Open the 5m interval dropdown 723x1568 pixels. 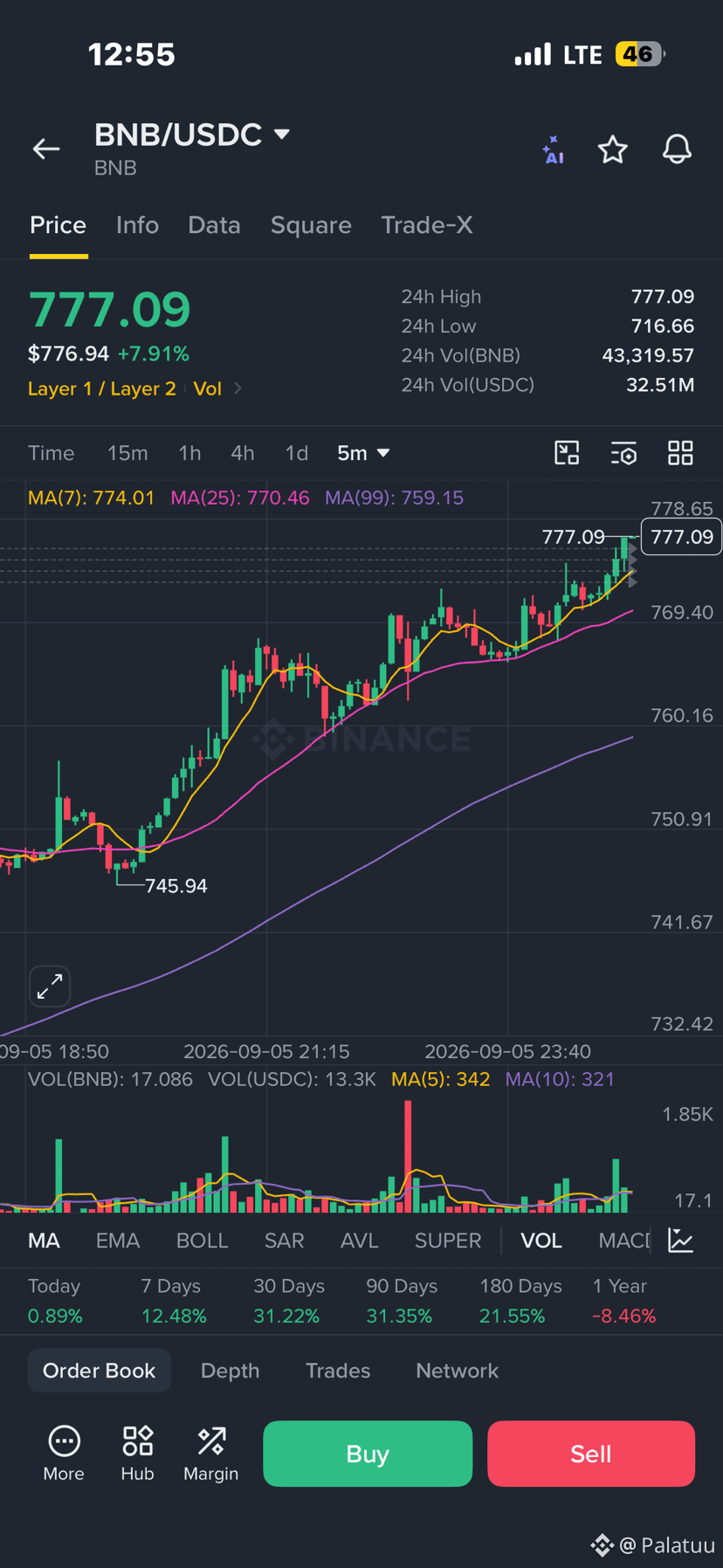(x=363, y=453)
